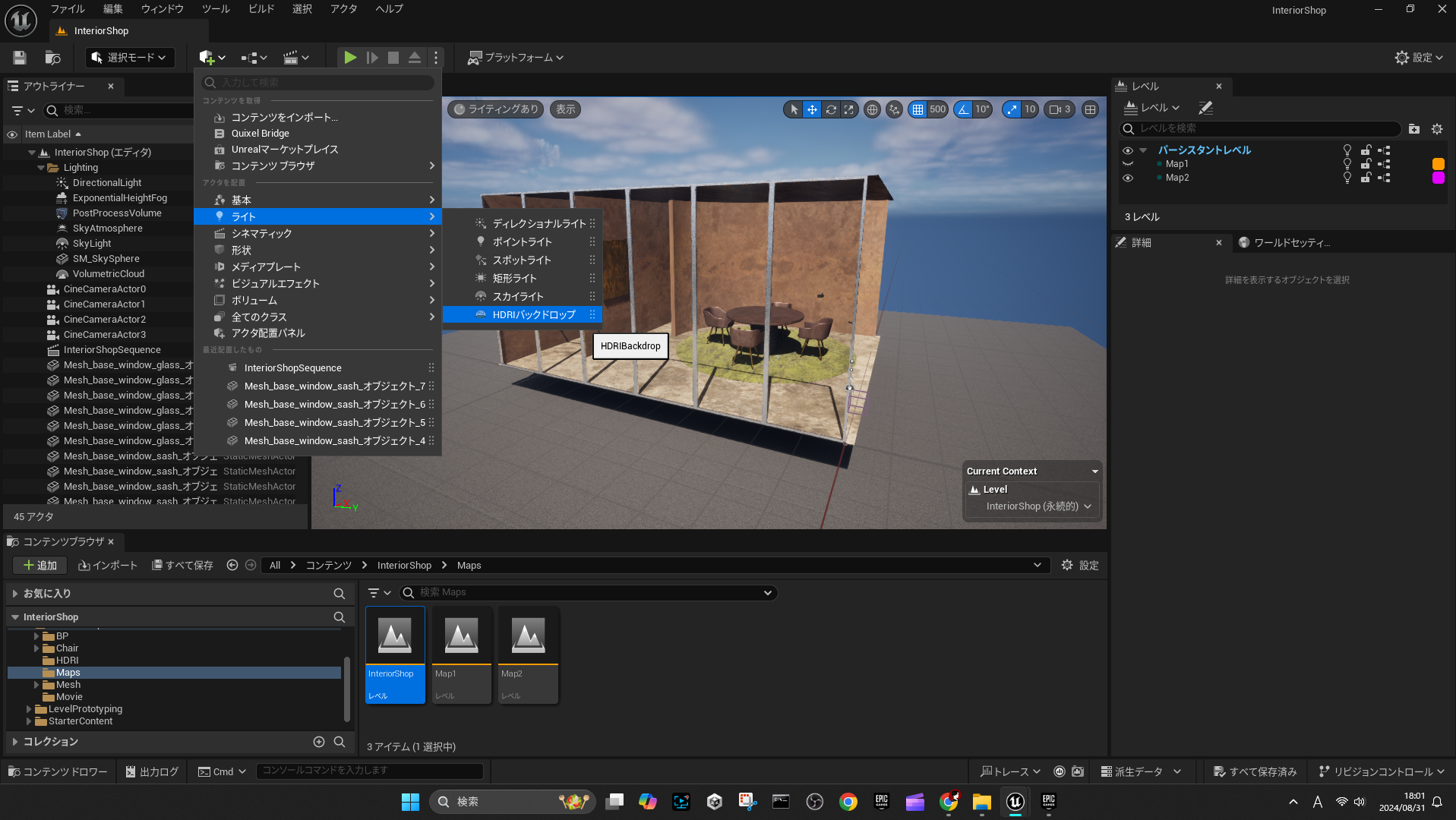The height and width of the screenshot is (820, 1456).
Task: Click the Save current level icon
Action: [20, 58]
